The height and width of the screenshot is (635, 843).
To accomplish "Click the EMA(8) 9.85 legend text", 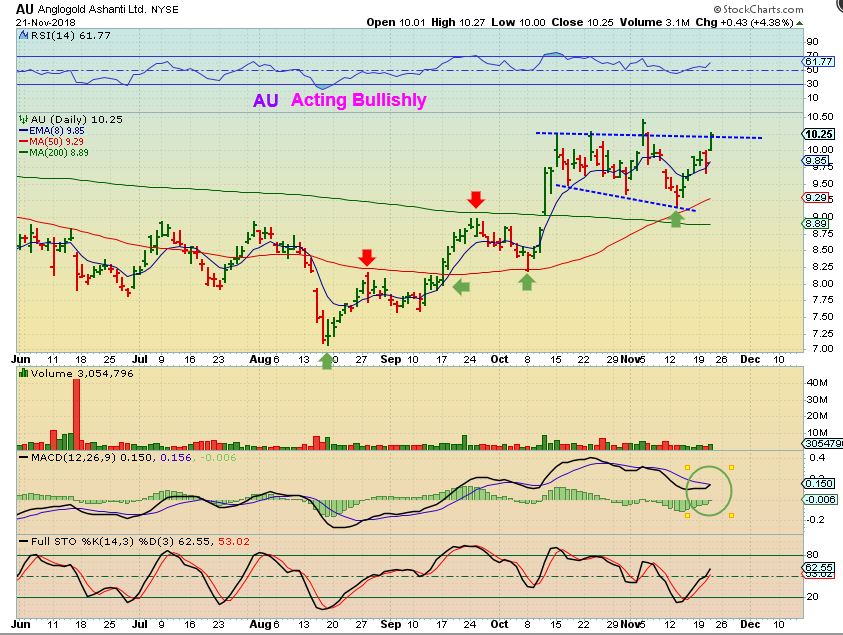I will coord(57,131).
